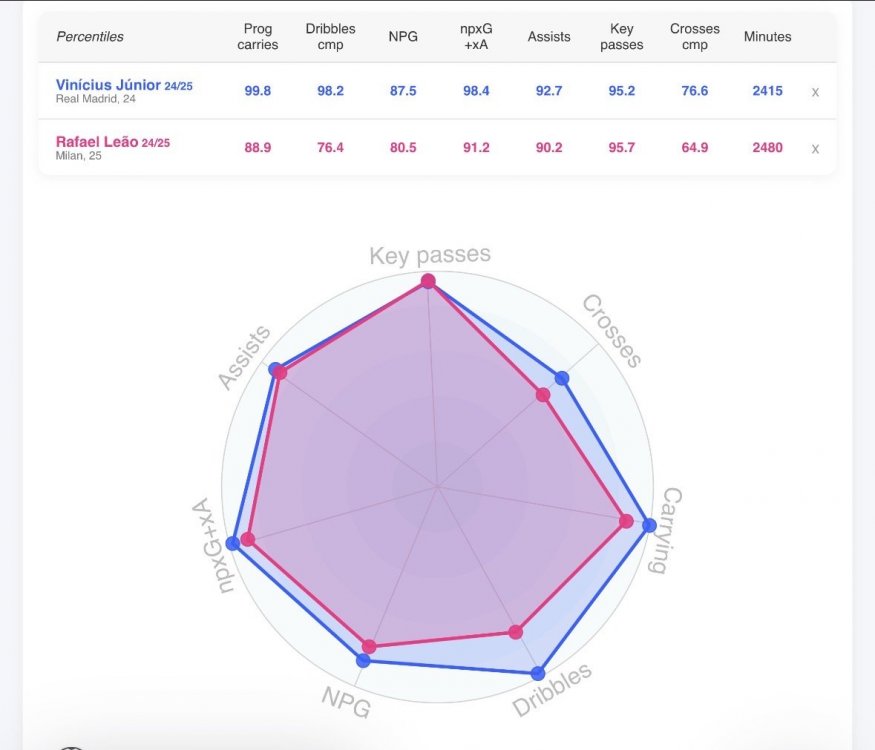Open Rafael Leão 24/25 player link

[113, 142]
